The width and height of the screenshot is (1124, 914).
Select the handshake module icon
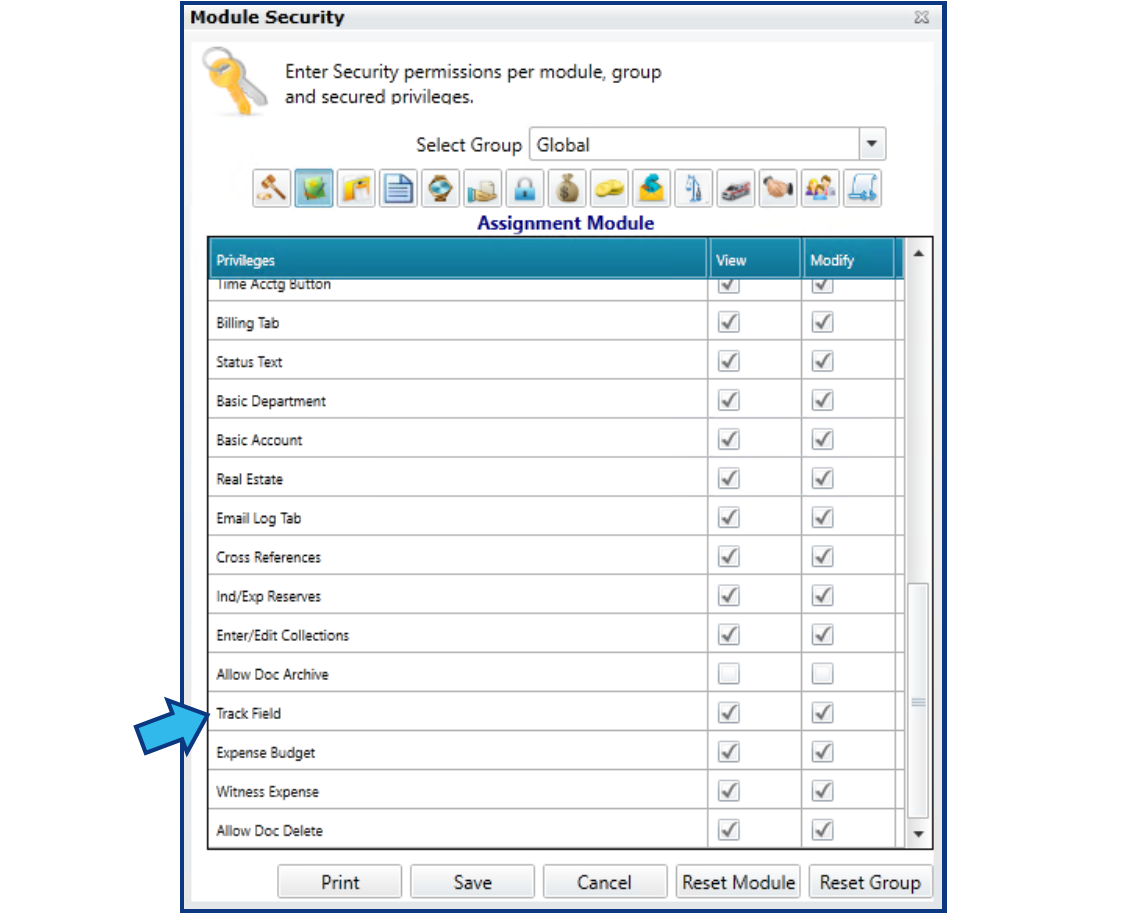click(778, 189)
